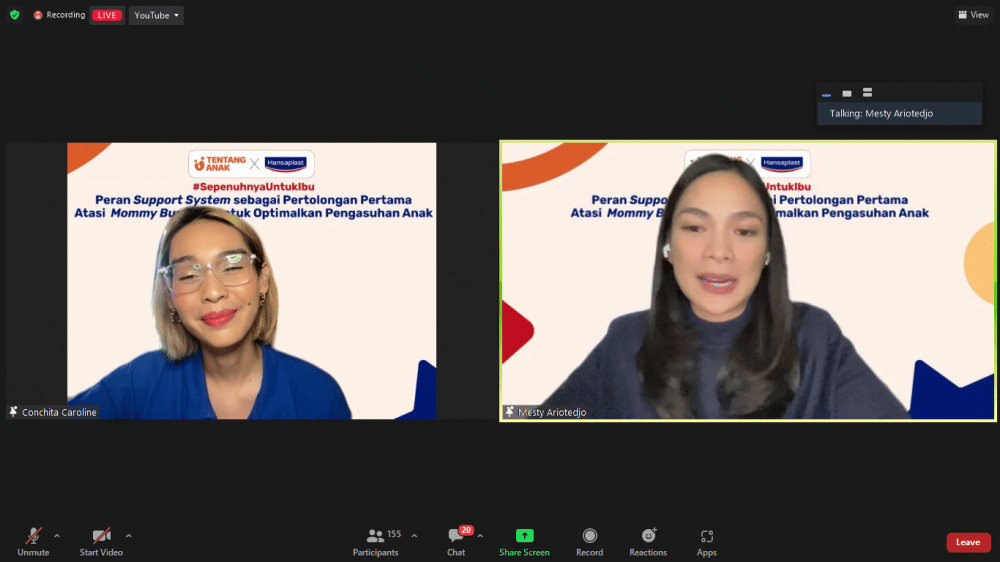Open the Reactions menu

click(648, 542)
